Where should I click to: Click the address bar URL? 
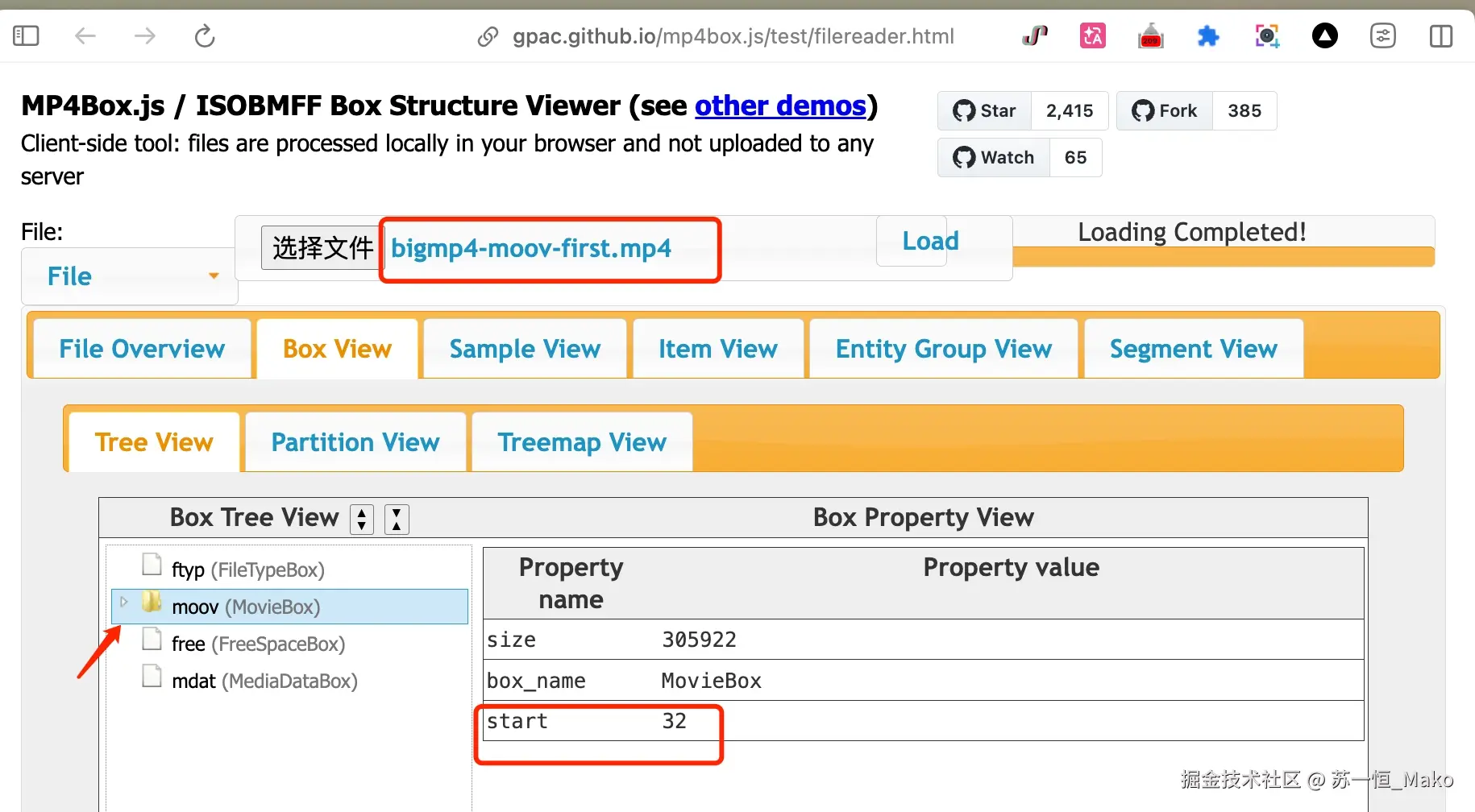(x=733, y=36)
